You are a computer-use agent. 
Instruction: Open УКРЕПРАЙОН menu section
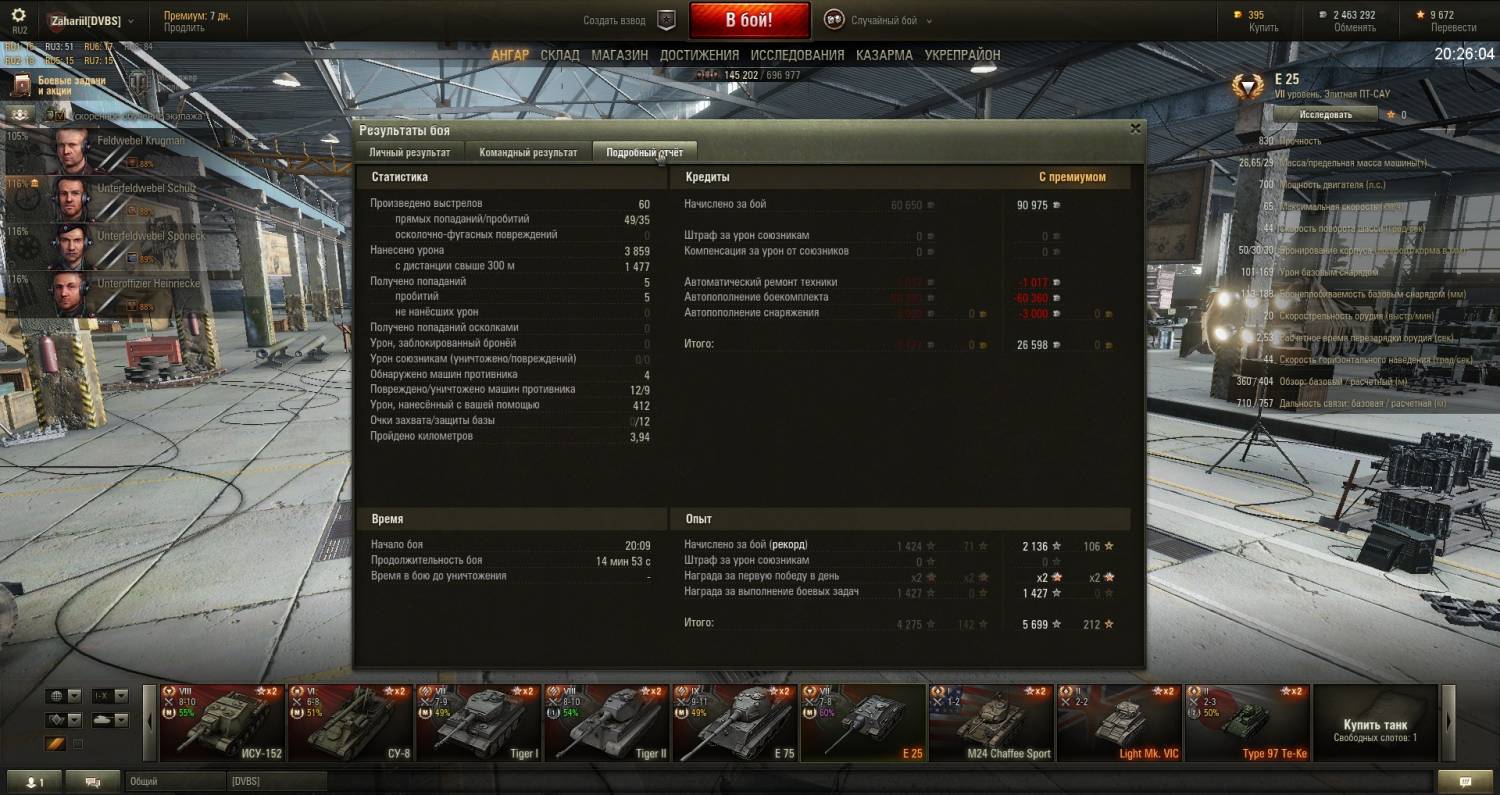tap(962, 55)
